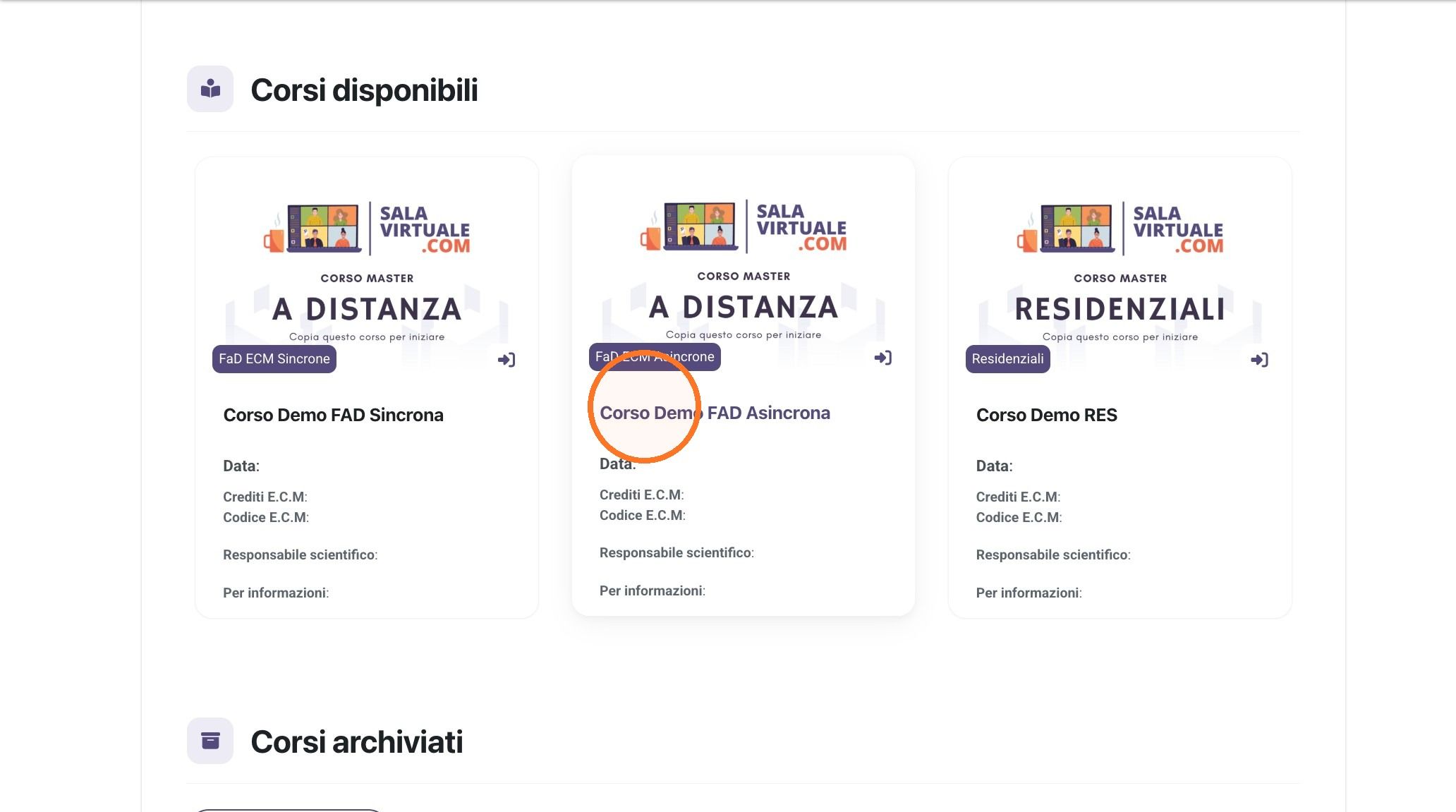Viewport: 1456px width, 812px height.
Task: Click Data label in FAD Sincrona card
Action: point(241,466)
